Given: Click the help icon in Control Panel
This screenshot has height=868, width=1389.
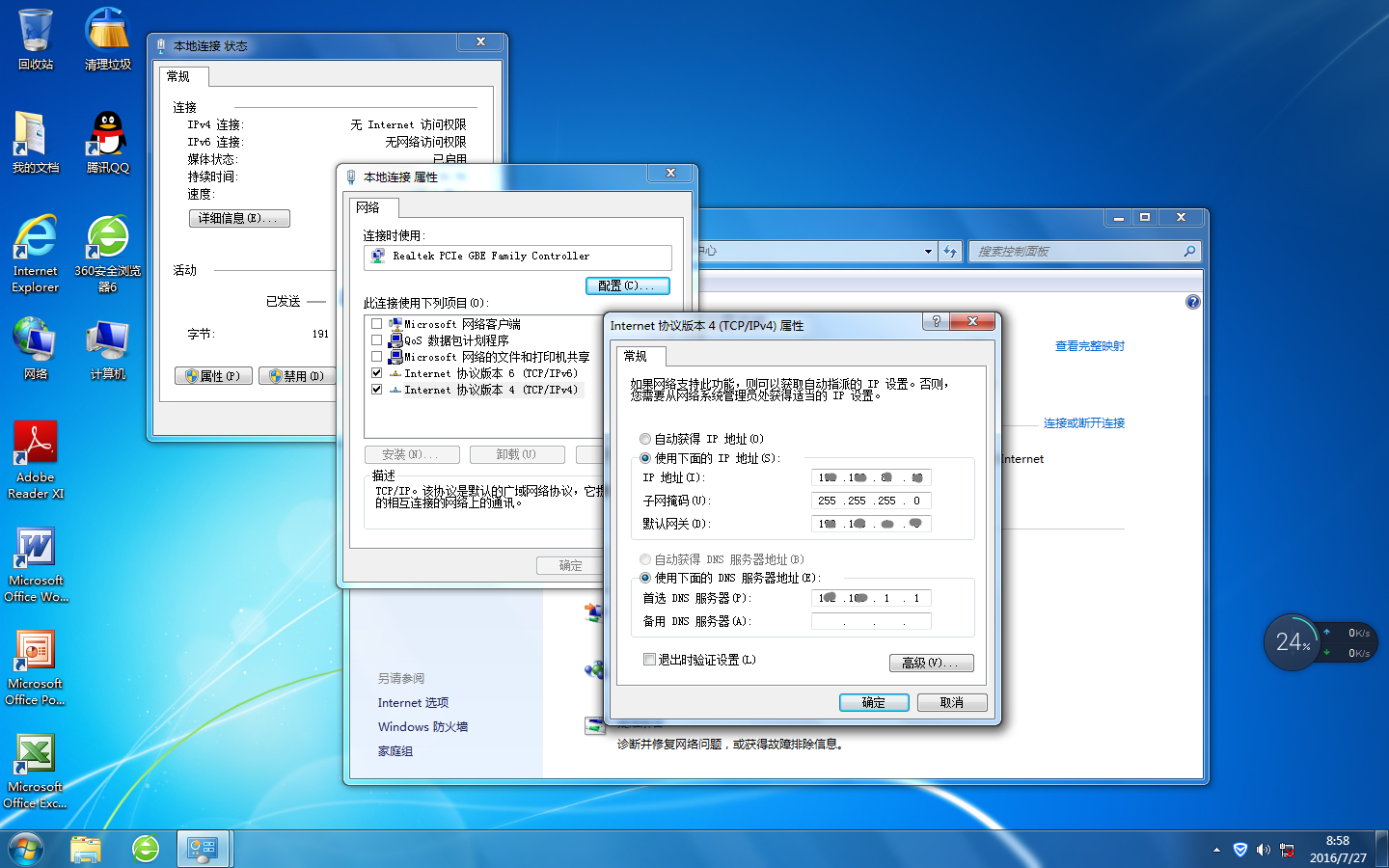Looking at the screenshot, I should point(1193,302).
